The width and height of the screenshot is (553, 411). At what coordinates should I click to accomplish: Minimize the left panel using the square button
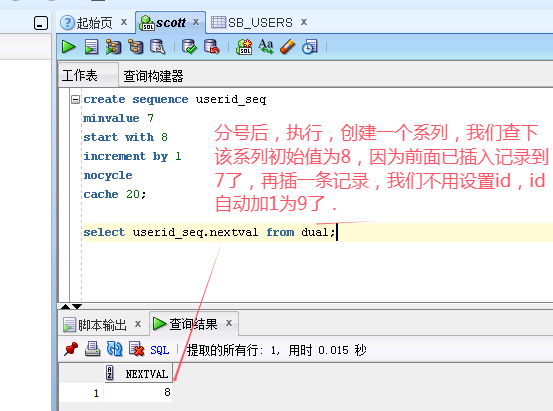[41, 23]
